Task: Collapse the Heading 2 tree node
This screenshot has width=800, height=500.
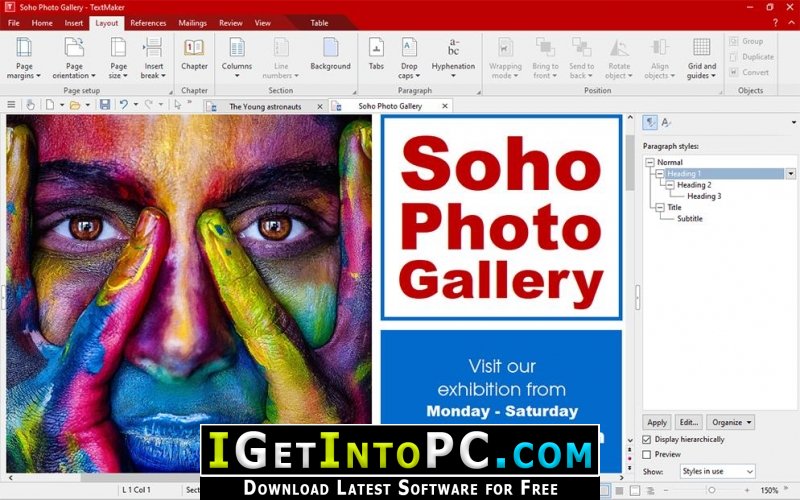Action: [670, 185]
